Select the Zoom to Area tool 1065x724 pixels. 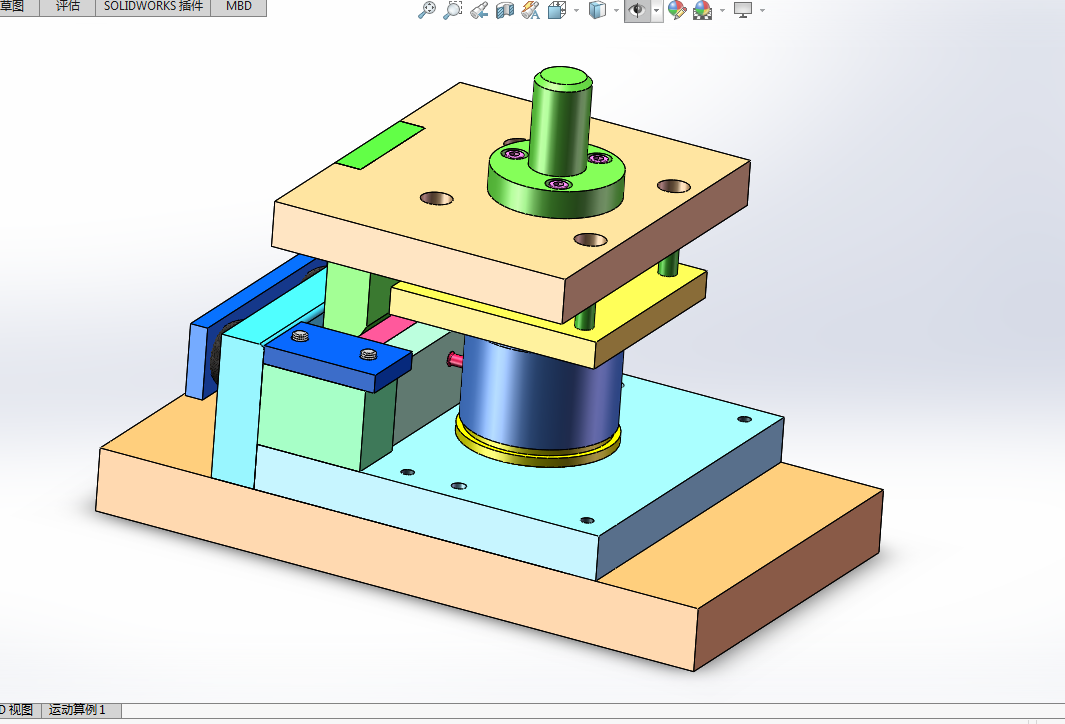coord(452,10)
